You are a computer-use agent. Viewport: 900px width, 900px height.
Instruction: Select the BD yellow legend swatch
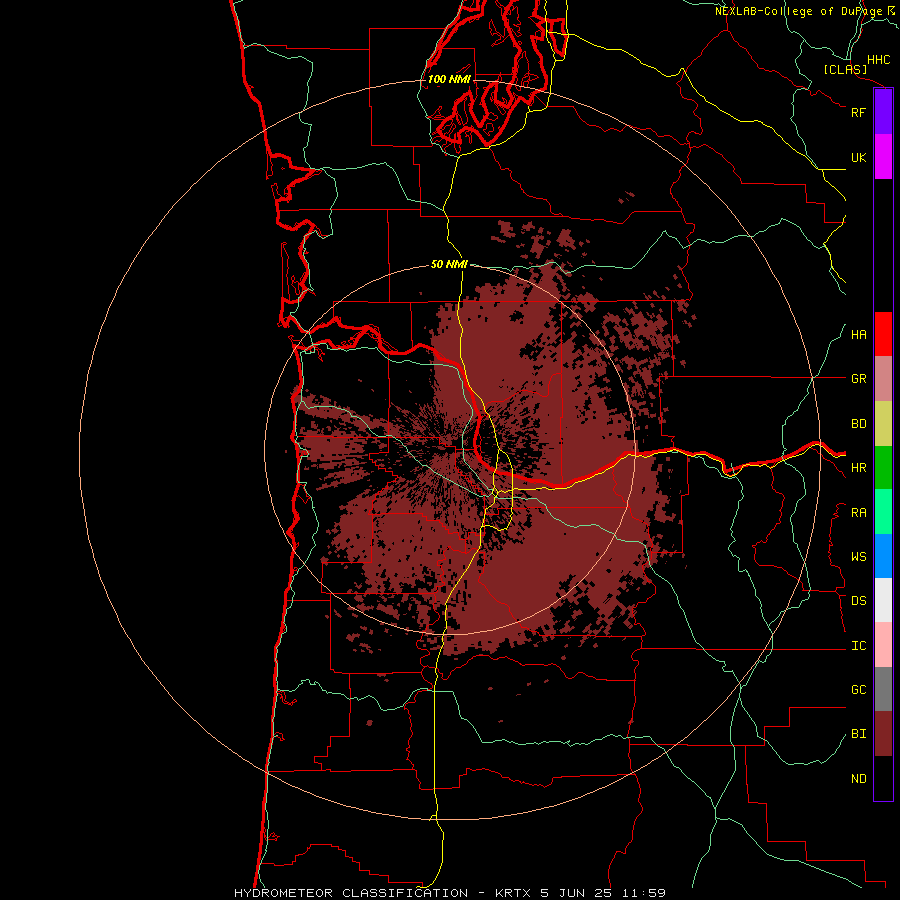(x=883, y=424)
